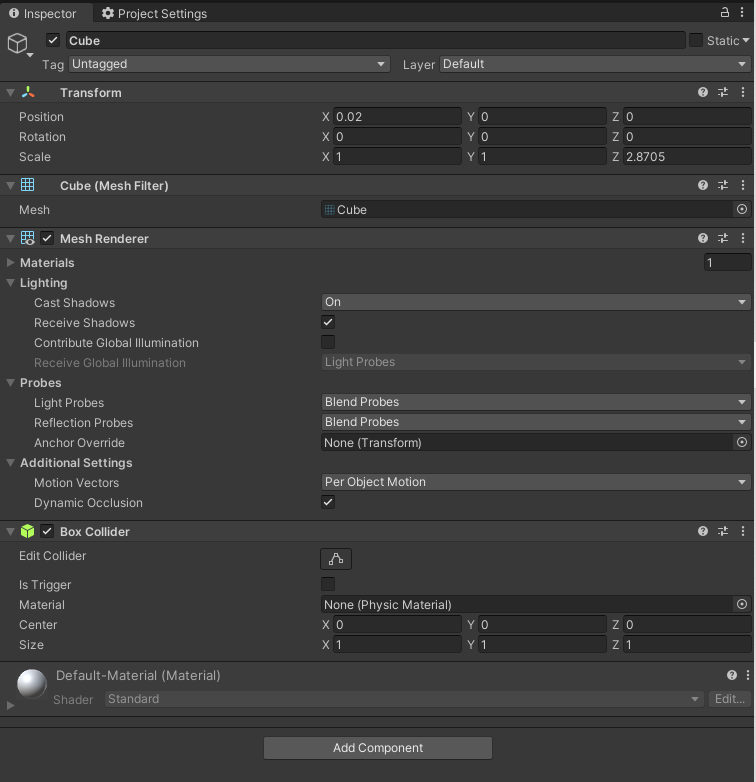Open the Motion Vectors dropdown
756x782 pixels.
point(536,482)
